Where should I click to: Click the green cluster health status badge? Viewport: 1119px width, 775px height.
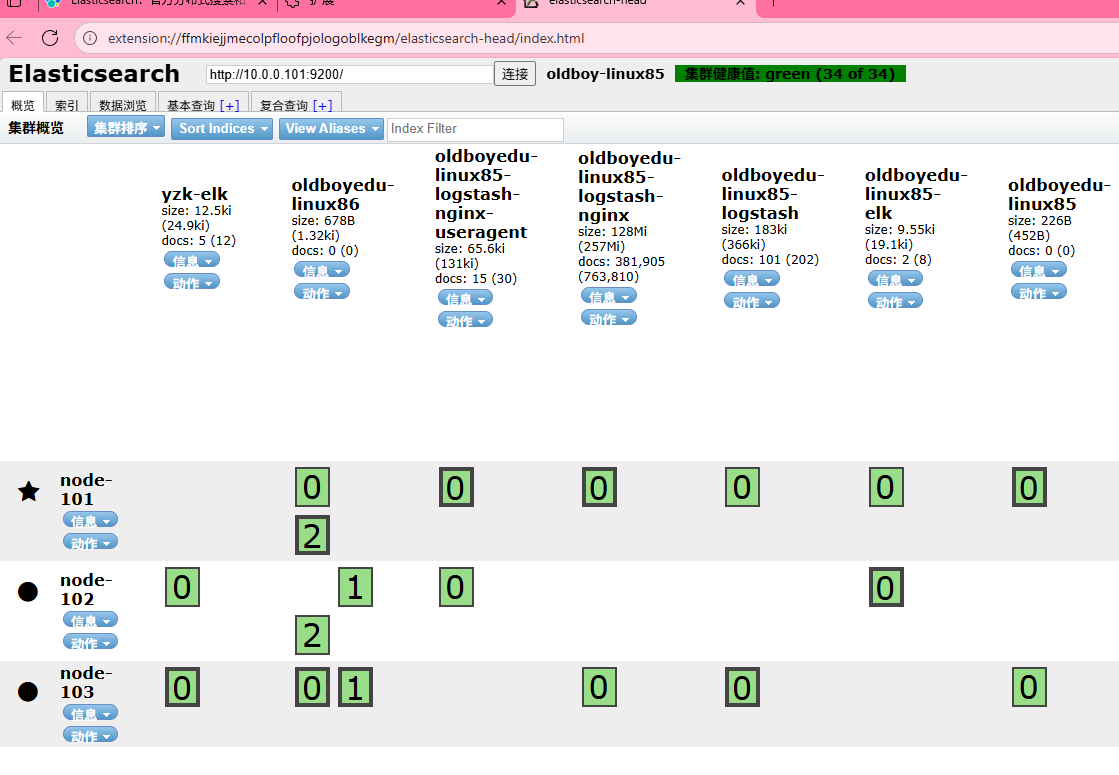[790, 74]
